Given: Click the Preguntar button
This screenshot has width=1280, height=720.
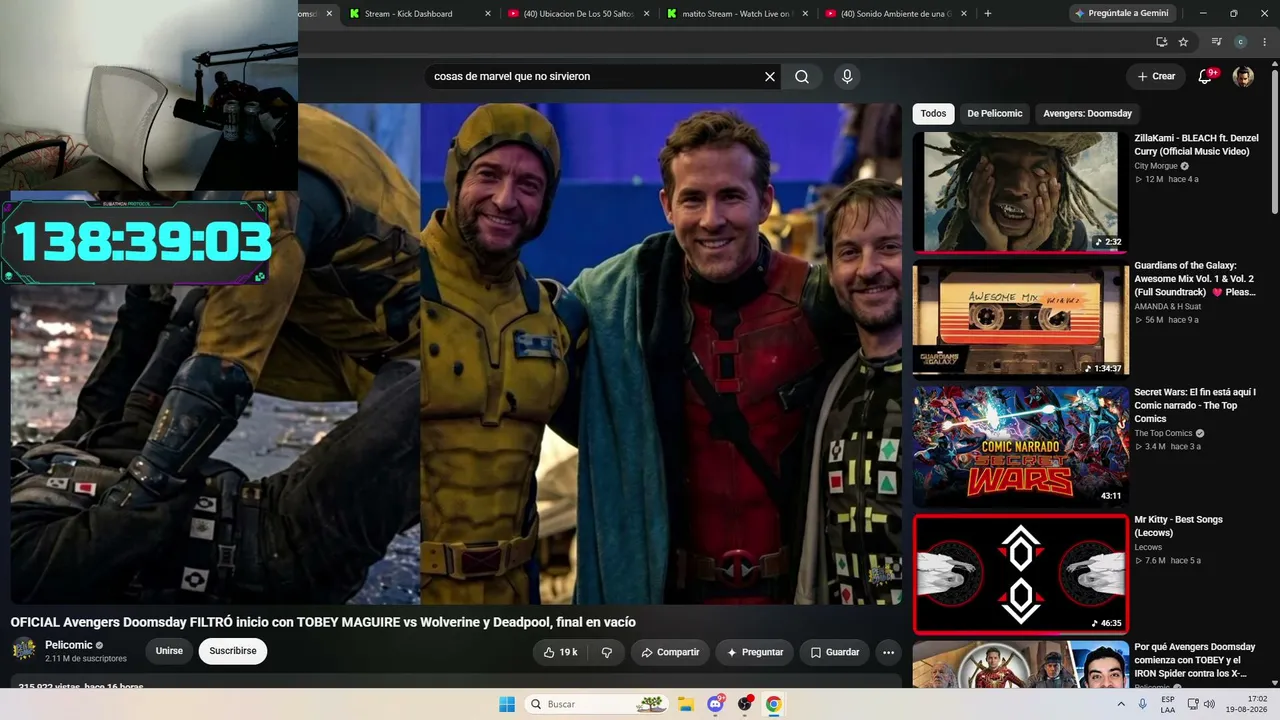Looking at the screenshot, I should point(755,652).
